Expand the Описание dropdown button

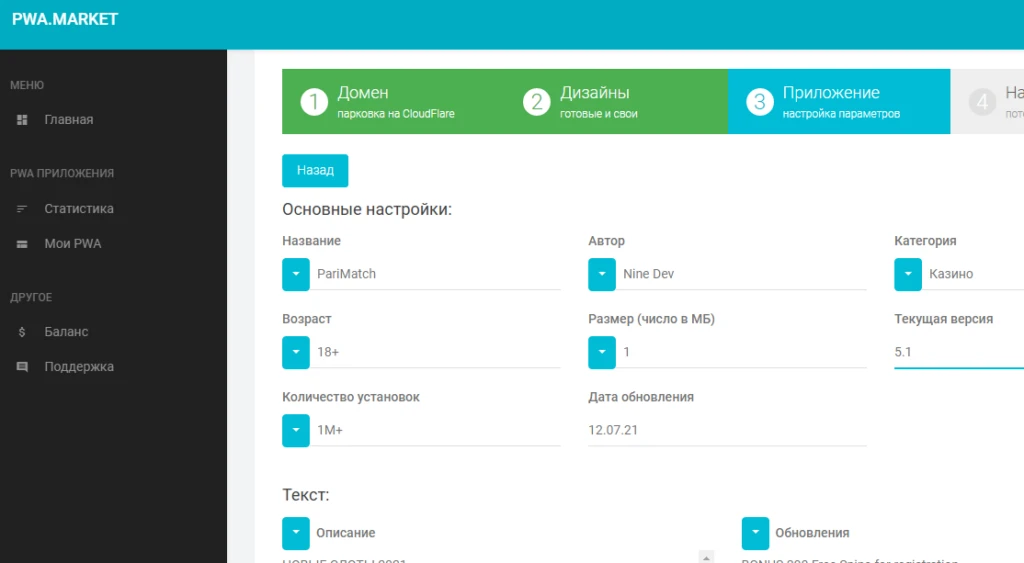(x=296, y=534)
